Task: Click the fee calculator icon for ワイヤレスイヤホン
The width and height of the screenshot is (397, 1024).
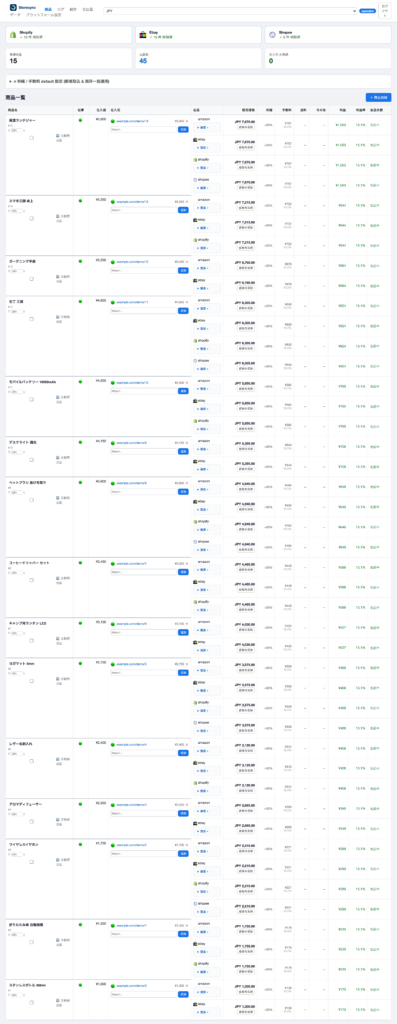Action: click(x=57, y=860)
